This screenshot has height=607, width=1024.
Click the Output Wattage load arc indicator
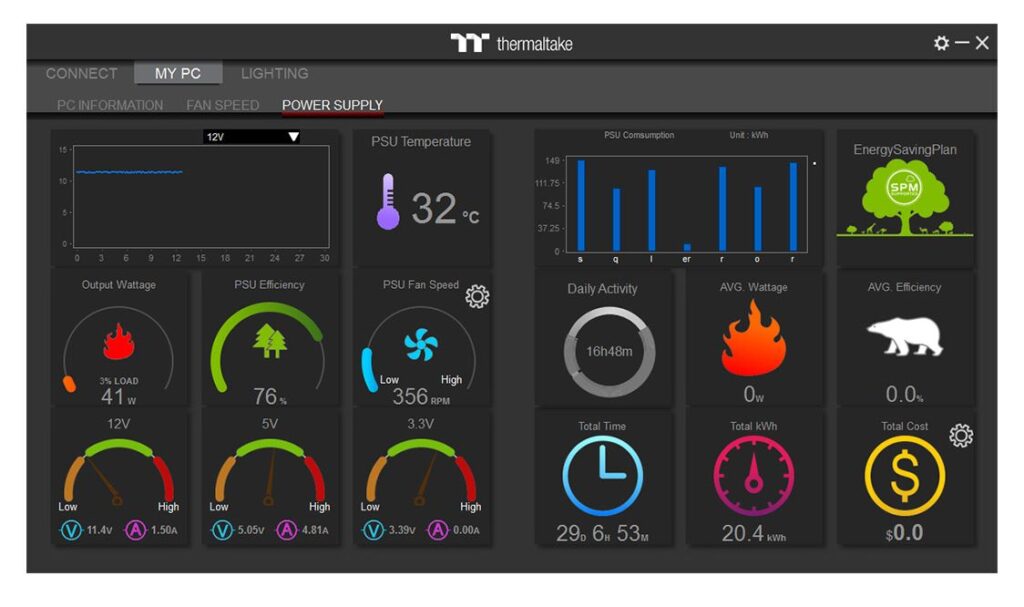coord(118,350)
